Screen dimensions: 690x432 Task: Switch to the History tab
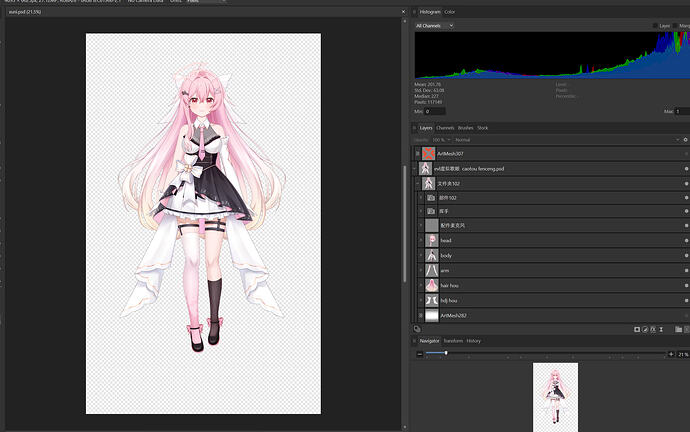click(x=473, y=341)
